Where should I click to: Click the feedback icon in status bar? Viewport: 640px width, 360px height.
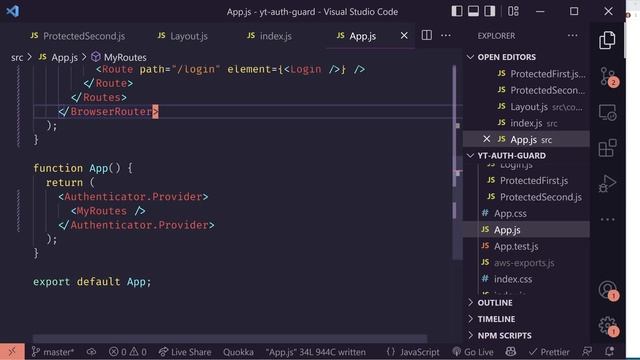[x=587, y=351]
